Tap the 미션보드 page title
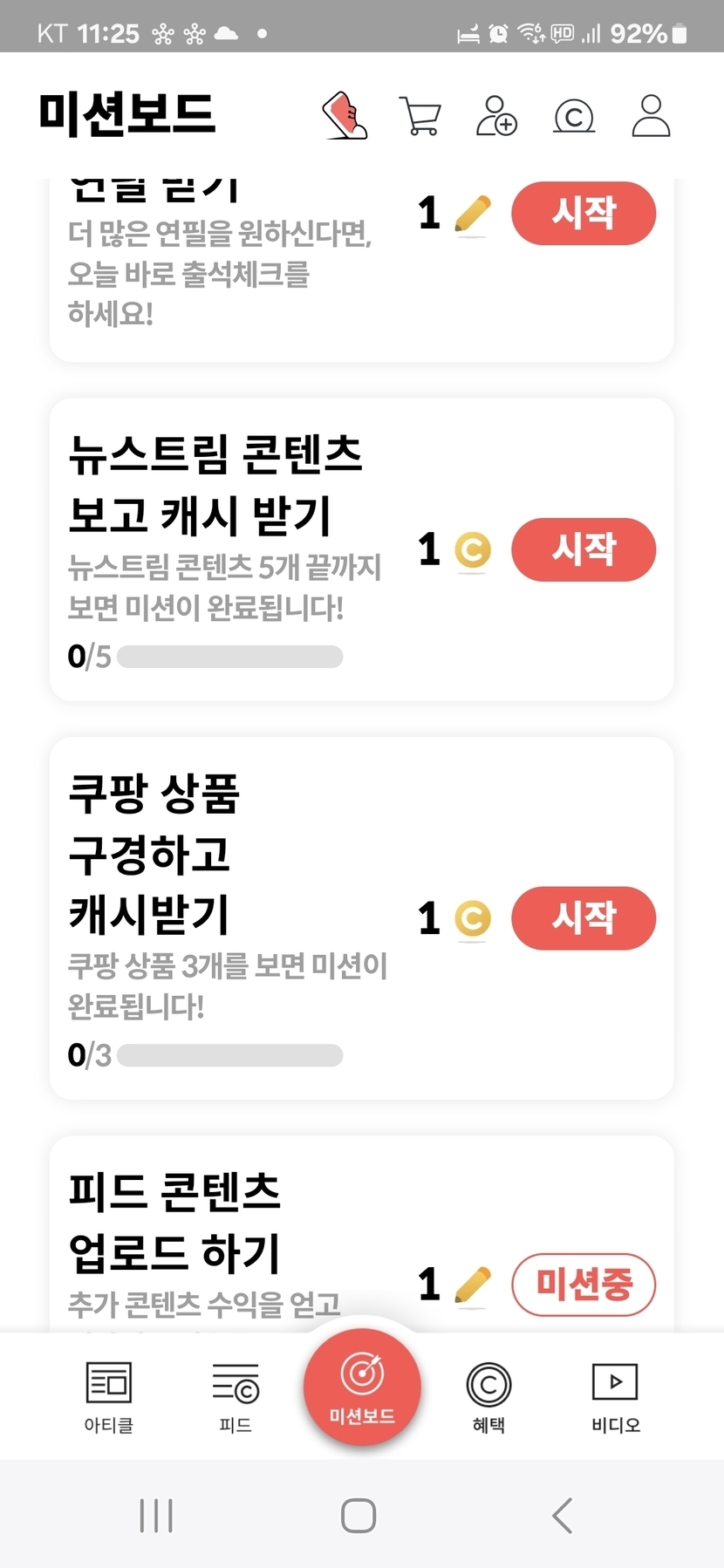The height and width of the screenshot is (1568, 724). 127,114
